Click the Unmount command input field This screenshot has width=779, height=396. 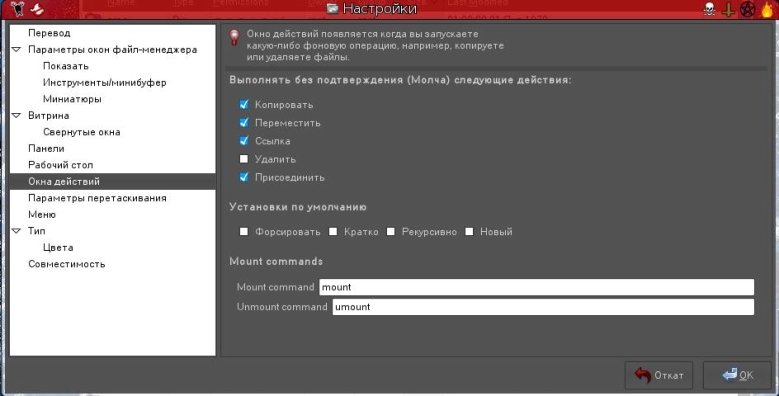click(x=543, y=307)
